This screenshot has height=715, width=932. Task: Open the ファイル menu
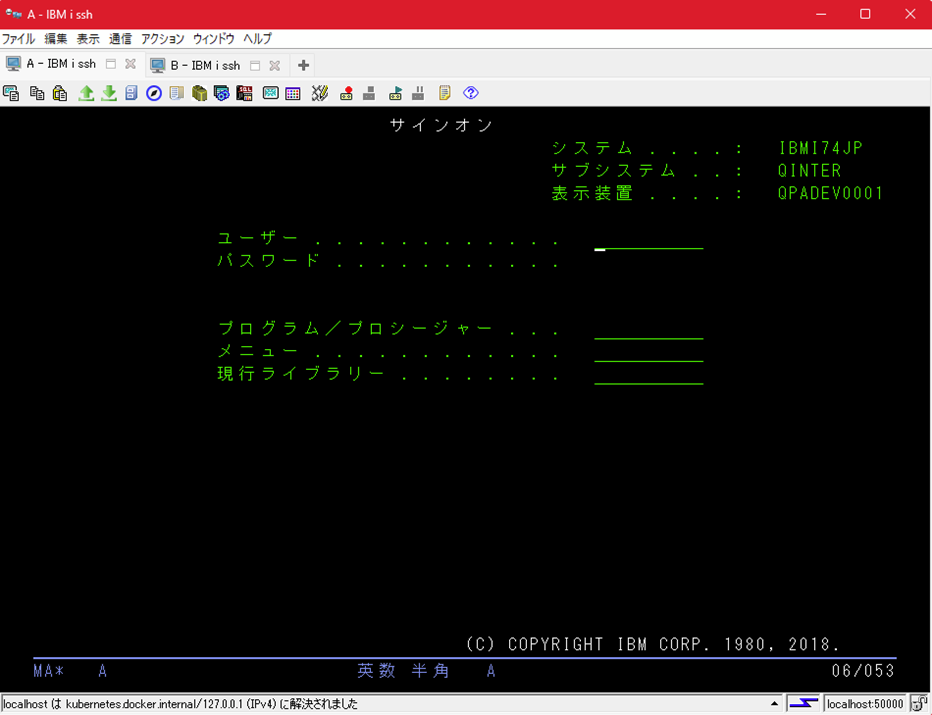18,39
